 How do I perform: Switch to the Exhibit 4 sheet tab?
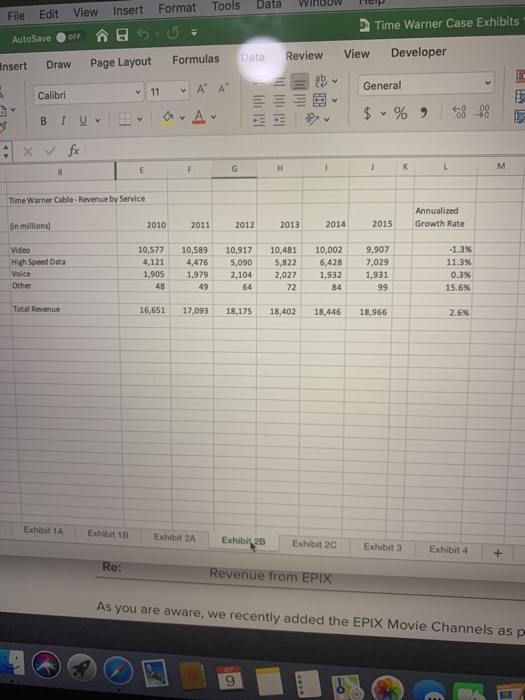pyautogui.click(x=448, y=550)
